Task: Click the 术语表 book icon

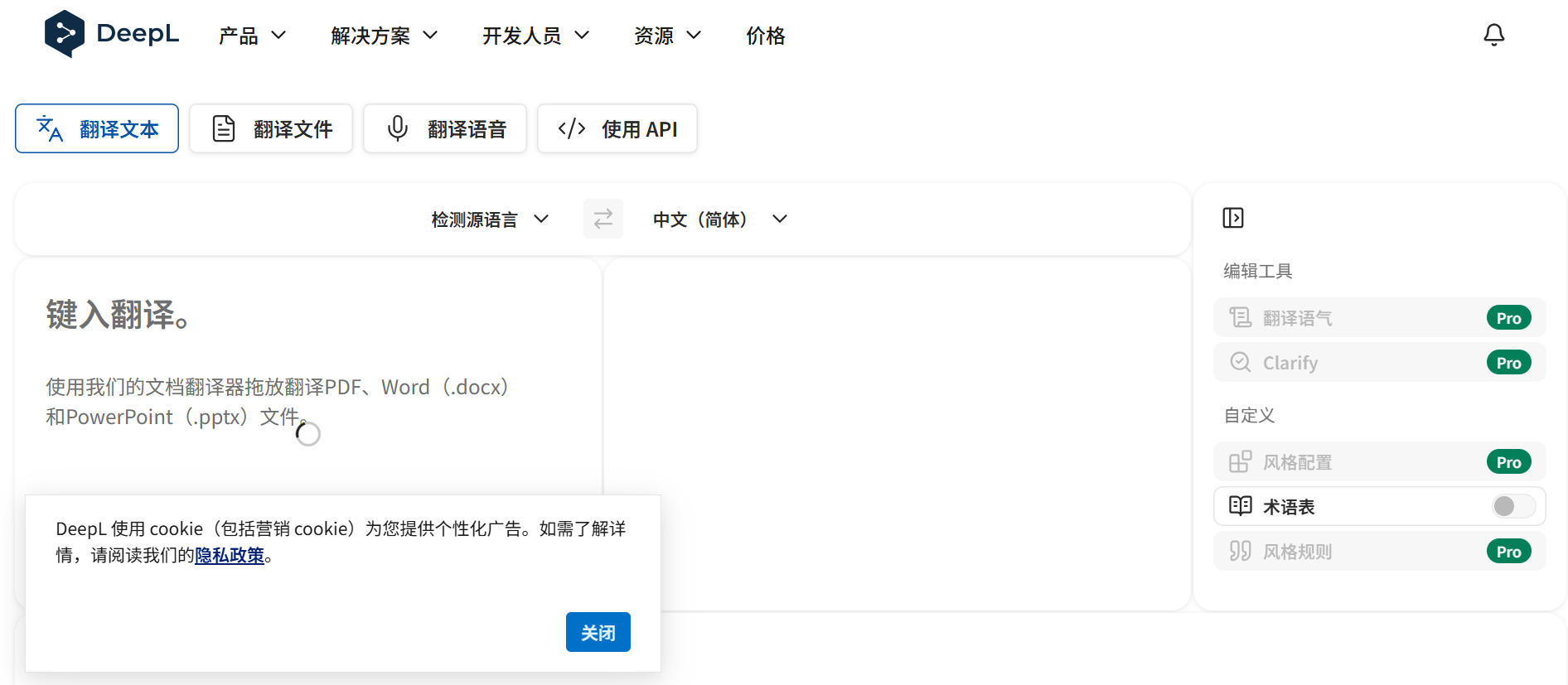Action: click(1240, 506)
